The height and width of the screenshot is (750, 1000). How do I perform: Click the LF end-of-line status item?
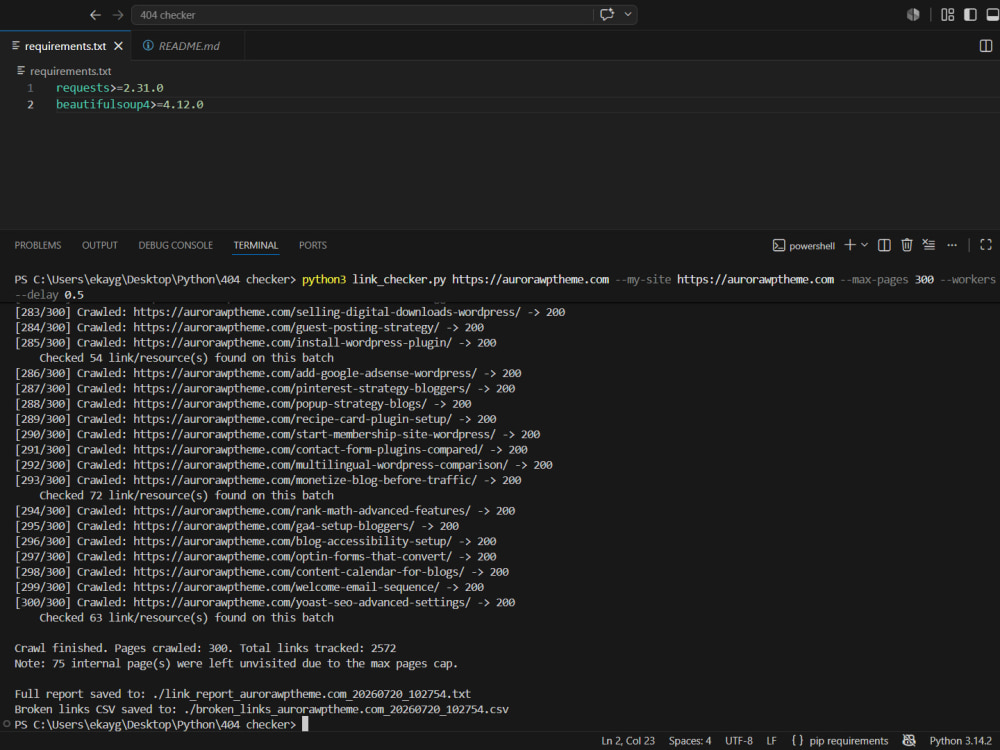[x=772, y=740]
